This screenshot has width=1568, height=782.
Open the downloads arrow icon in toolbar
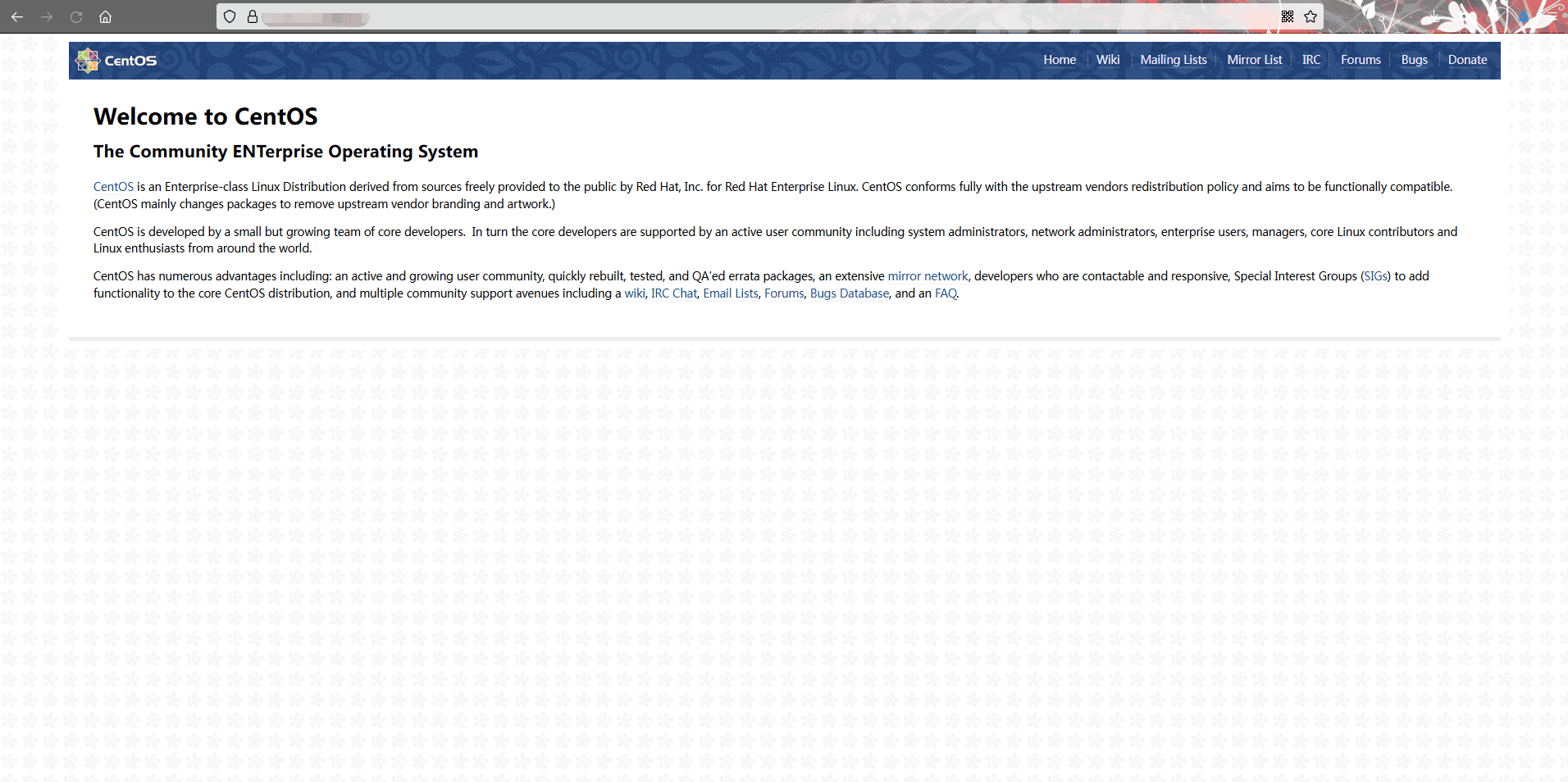(1434, 16)
